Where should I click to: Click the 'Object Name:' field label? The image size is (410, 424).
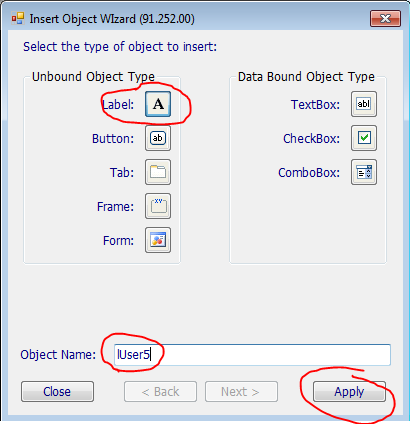tap(58, 355)
